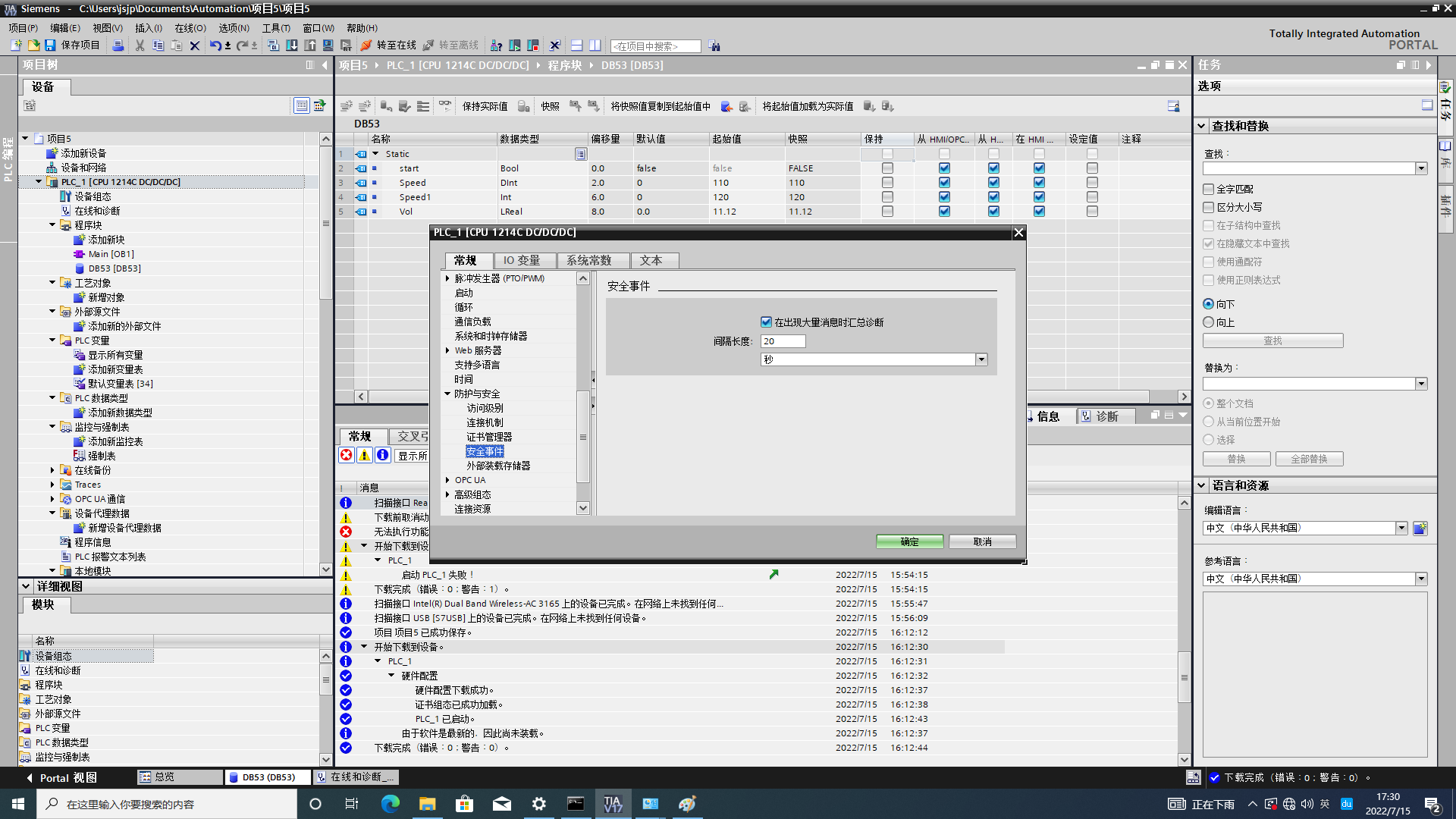Click the Start CPU icon
The width and height of the screenshot is (1456, 819).
515,45
